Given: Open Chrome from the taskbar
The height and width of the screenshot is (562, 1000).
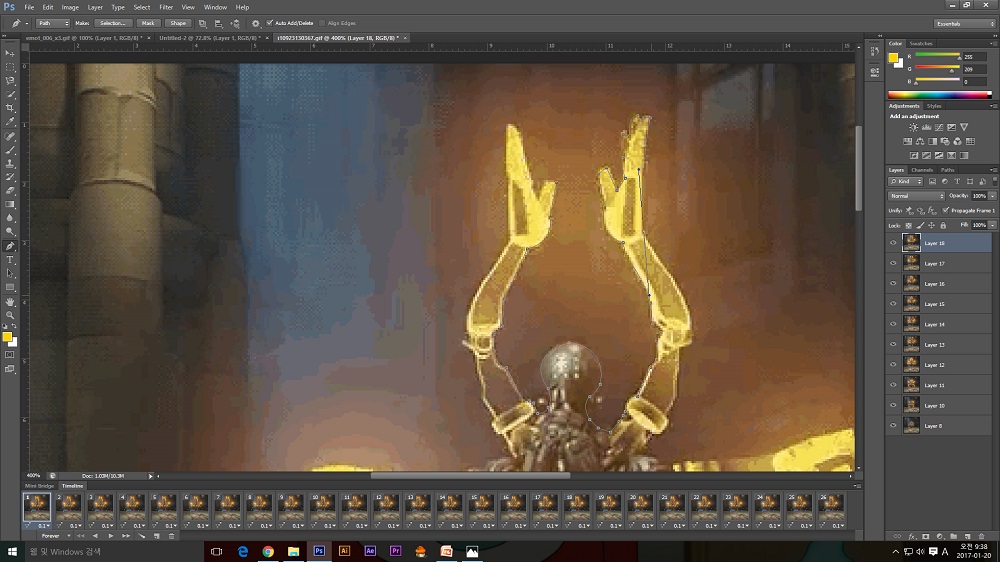Looking at the screenshot, I should (x=268, y=551).
